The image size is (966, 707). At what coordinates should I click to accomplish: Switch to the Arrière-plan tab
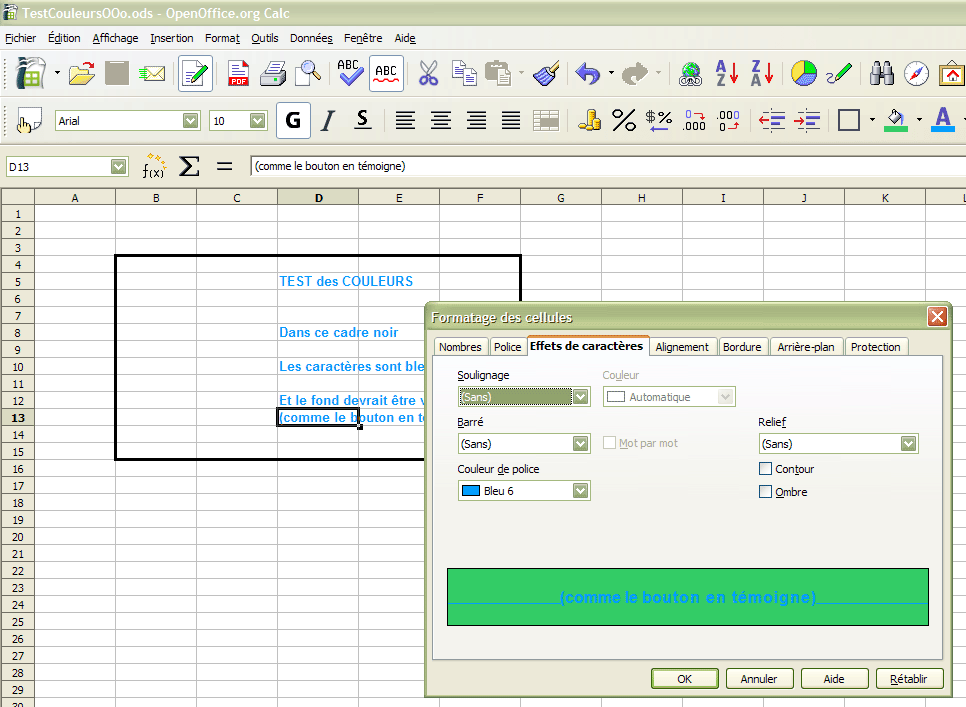click(x=806, y=347)
